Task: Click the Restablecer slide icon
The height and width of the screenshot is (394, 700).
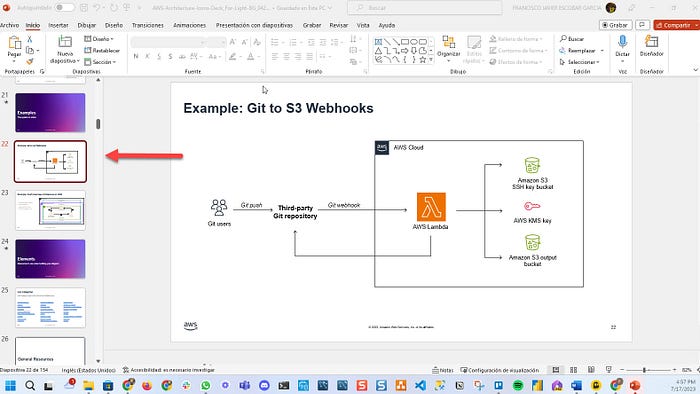Action: coord(88,50)
